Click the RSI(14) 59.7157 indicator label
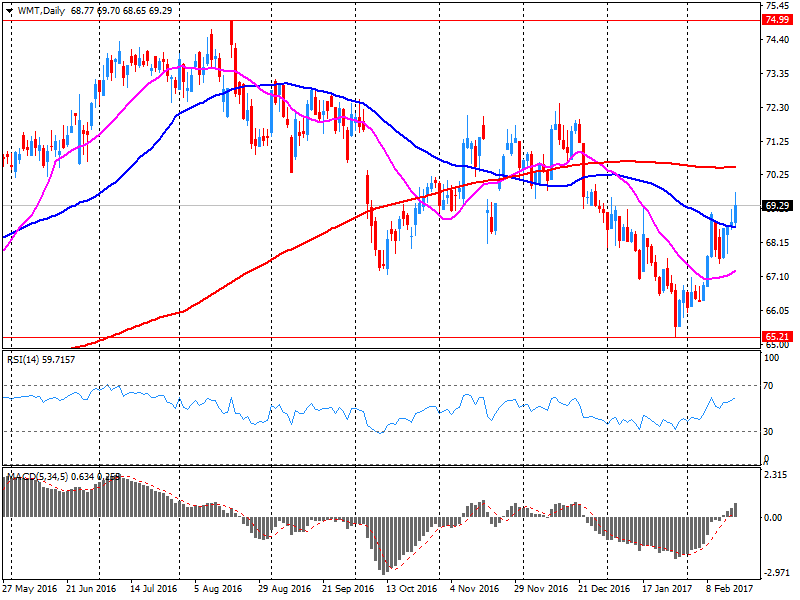 coord(41,360)
